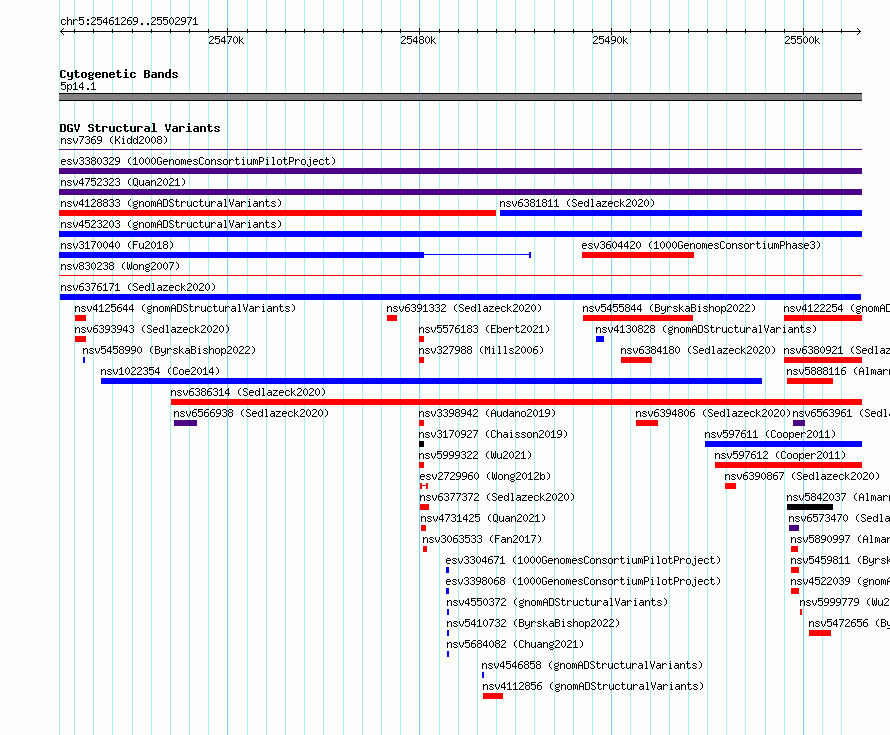Select the esv3380329 purple variant bar
Viewport: 890px width, 735px height.
460,171
